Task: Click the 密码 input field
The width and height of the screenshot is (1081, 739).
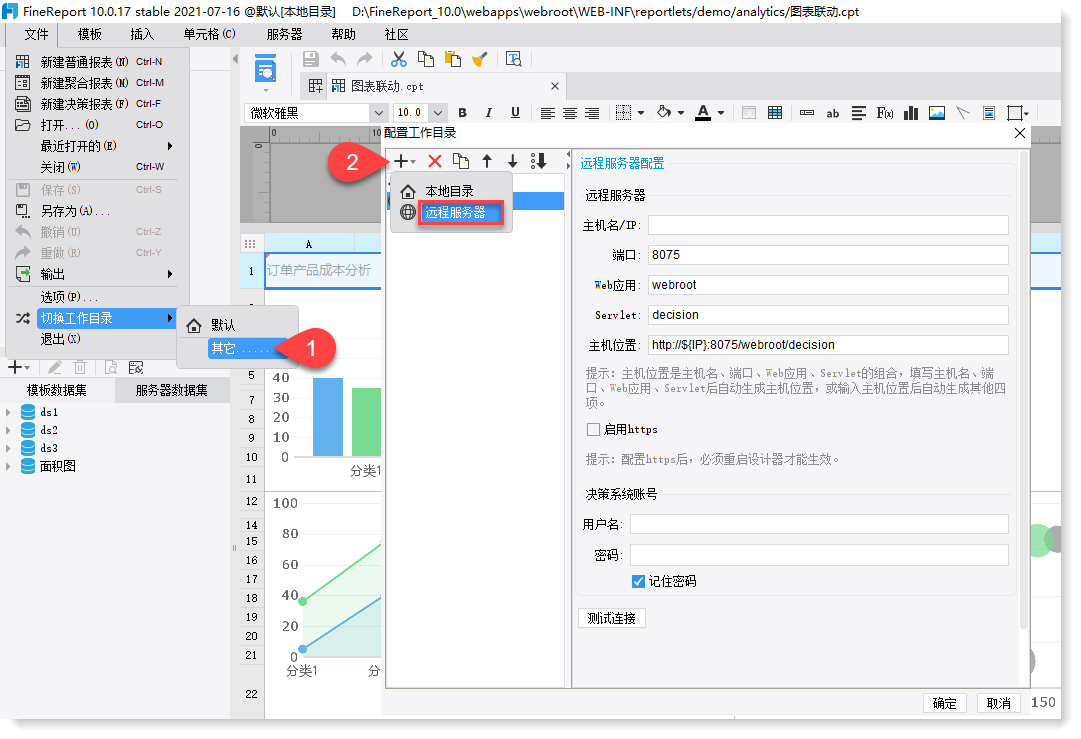Action: tap(819, 555)
